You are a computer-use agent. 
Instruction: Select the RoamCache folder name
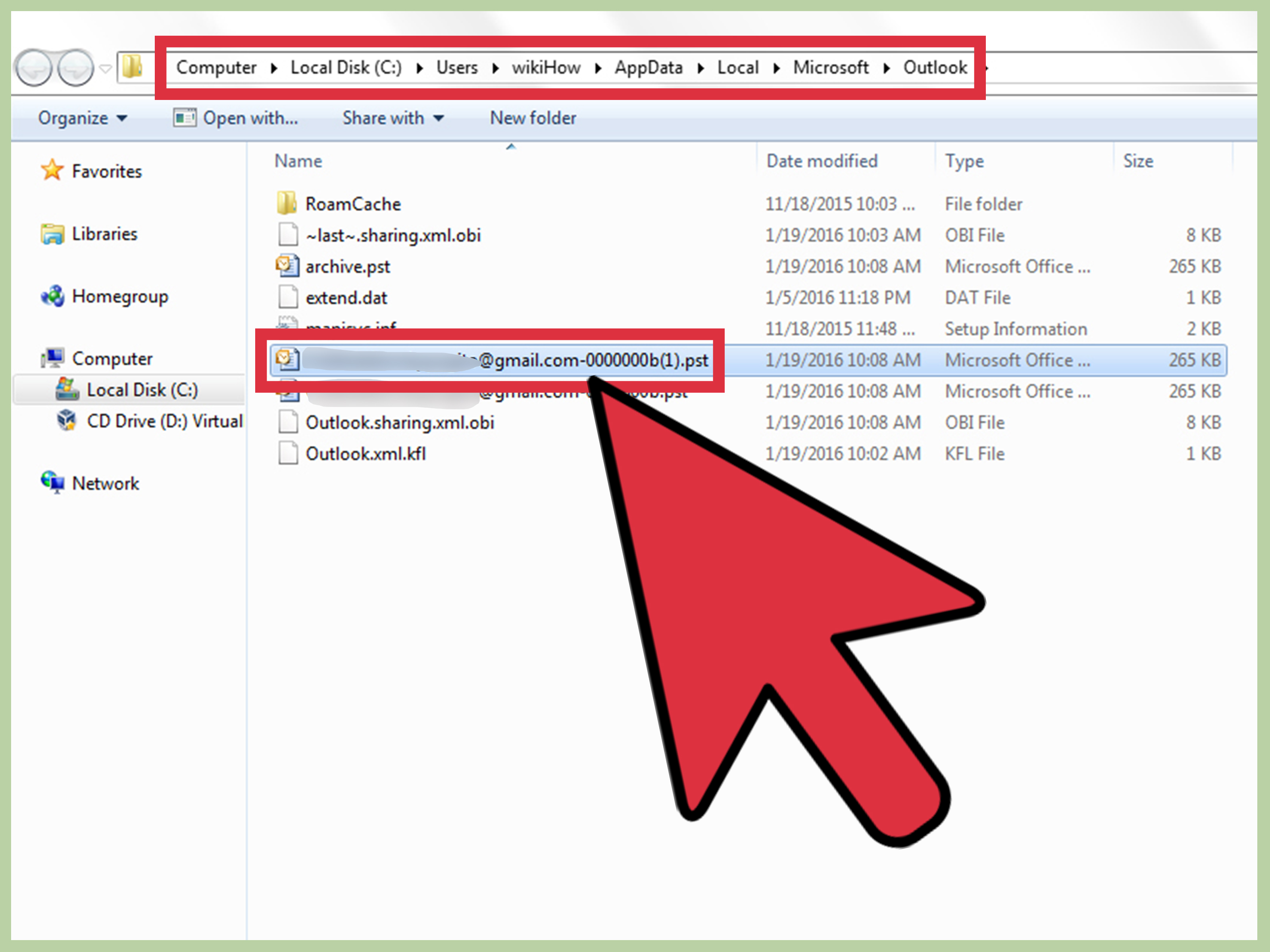pos(353,204)
